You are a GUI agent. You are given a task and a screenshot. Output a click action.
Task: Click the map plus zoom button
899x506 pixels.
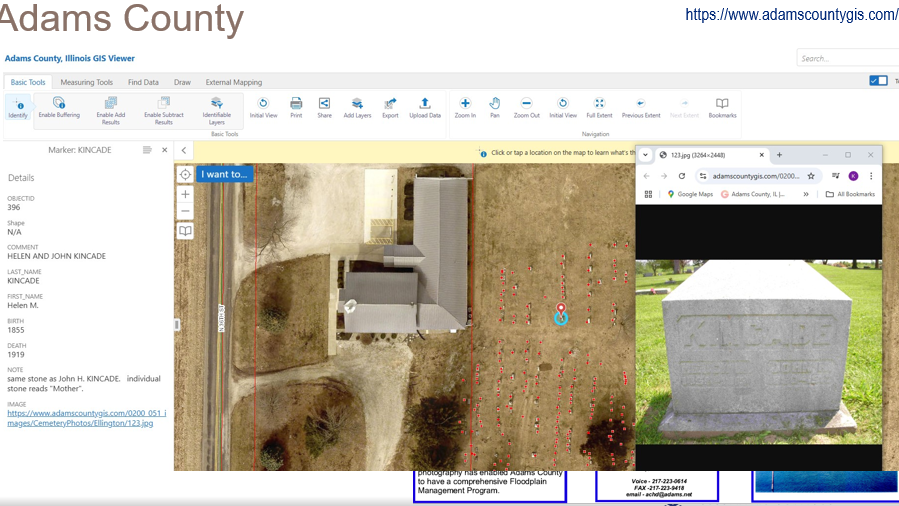[x=185, y=194]
